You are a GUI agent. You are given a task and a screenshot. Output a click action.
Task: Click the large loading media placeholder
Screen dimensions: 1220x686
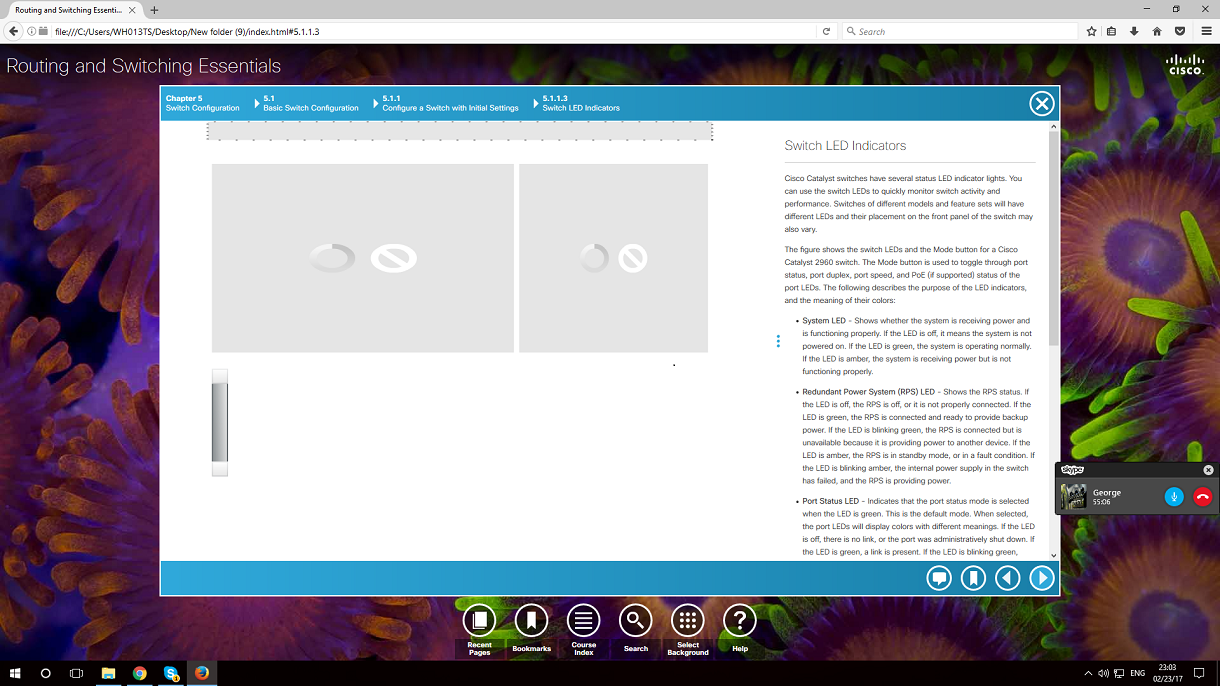coord(363,258)
